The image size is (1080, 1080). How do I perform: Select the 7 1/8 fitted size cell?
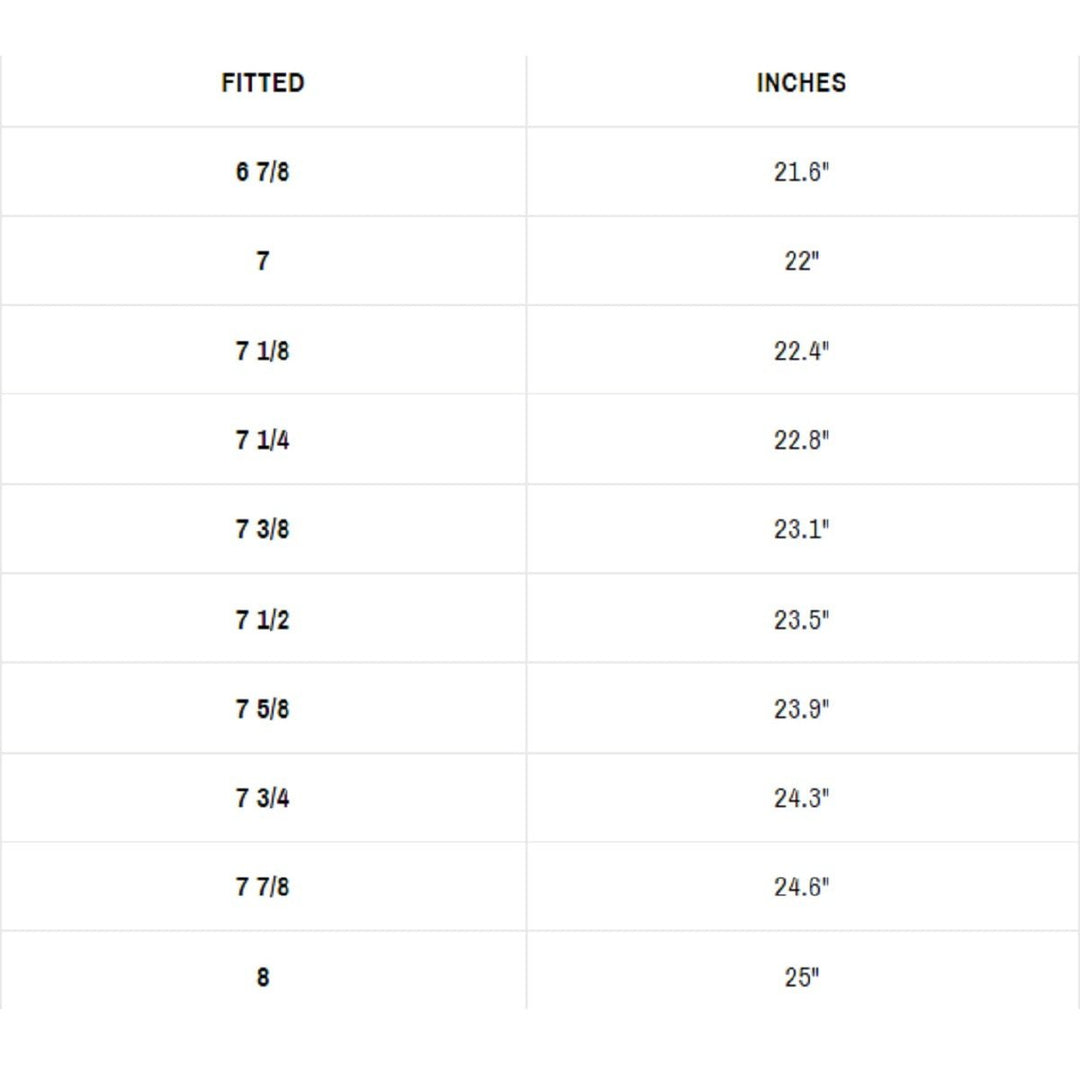[262, 351]
